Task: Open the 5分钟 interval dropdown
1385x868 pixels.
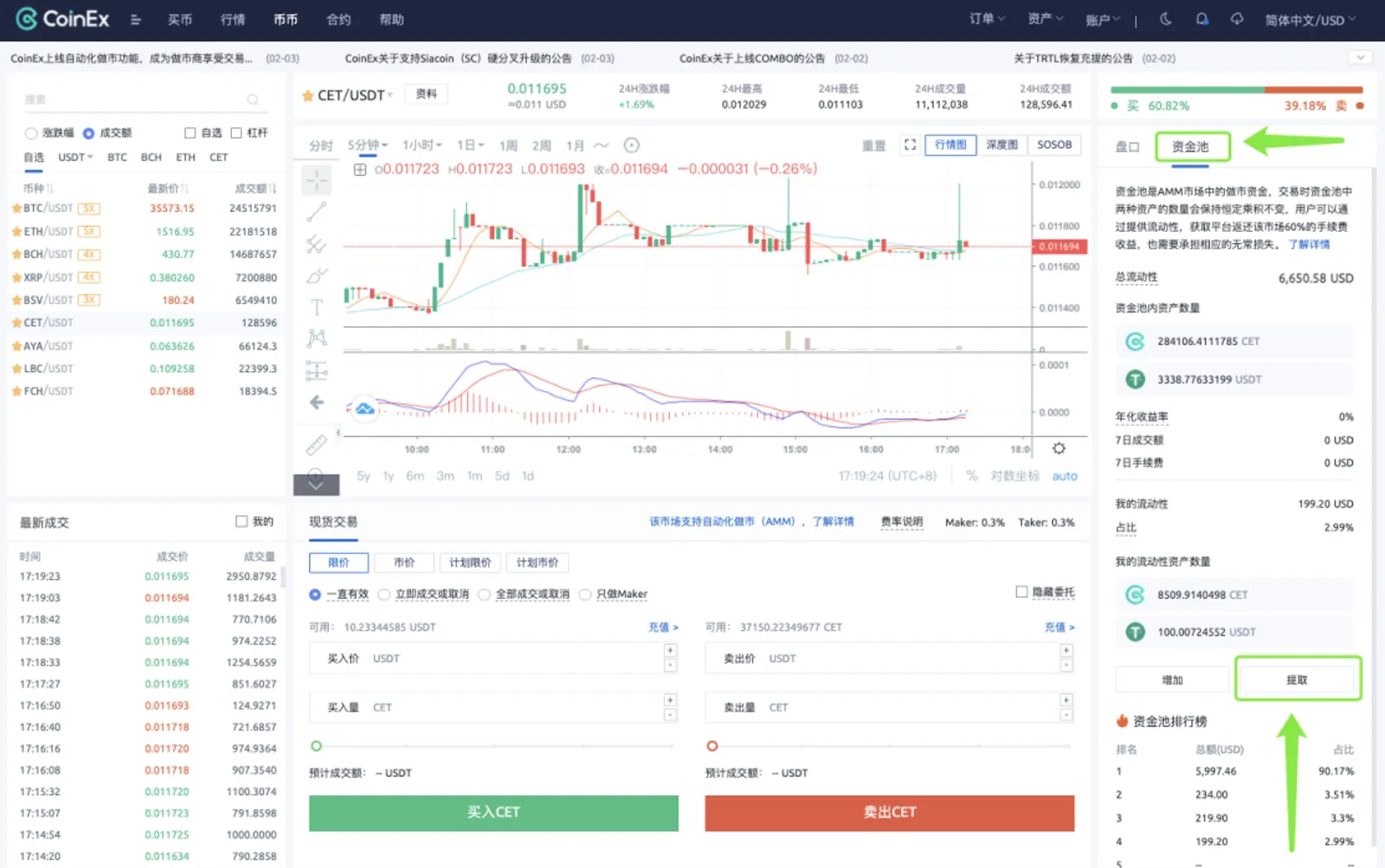Action: point(368,145)
